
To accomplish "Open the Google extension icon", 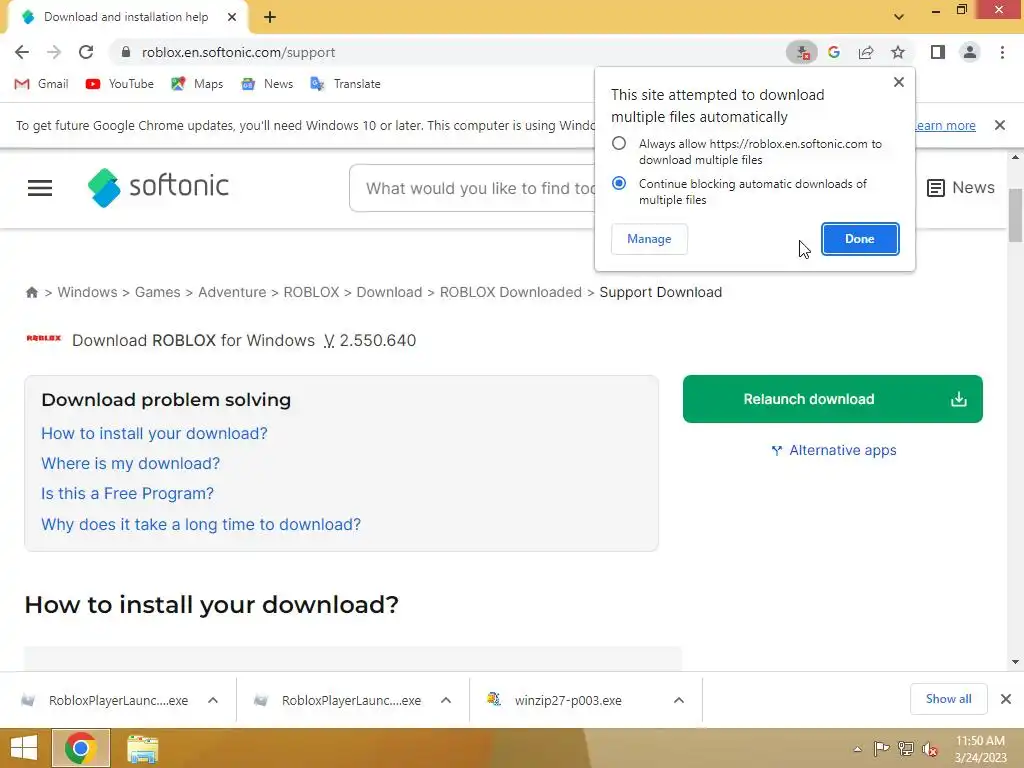I will pos(834,52).
